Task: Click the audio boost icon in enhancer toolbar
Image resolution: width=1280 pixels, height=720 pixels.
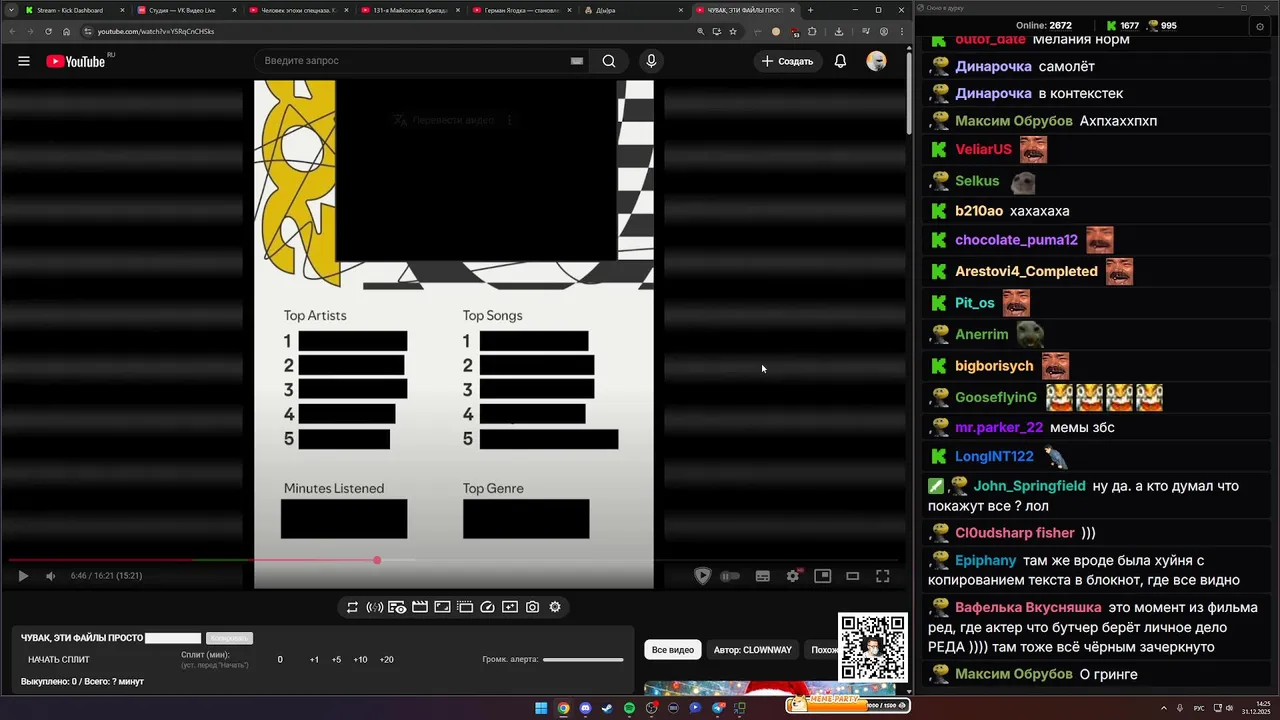Action: [x=375, y=607]
